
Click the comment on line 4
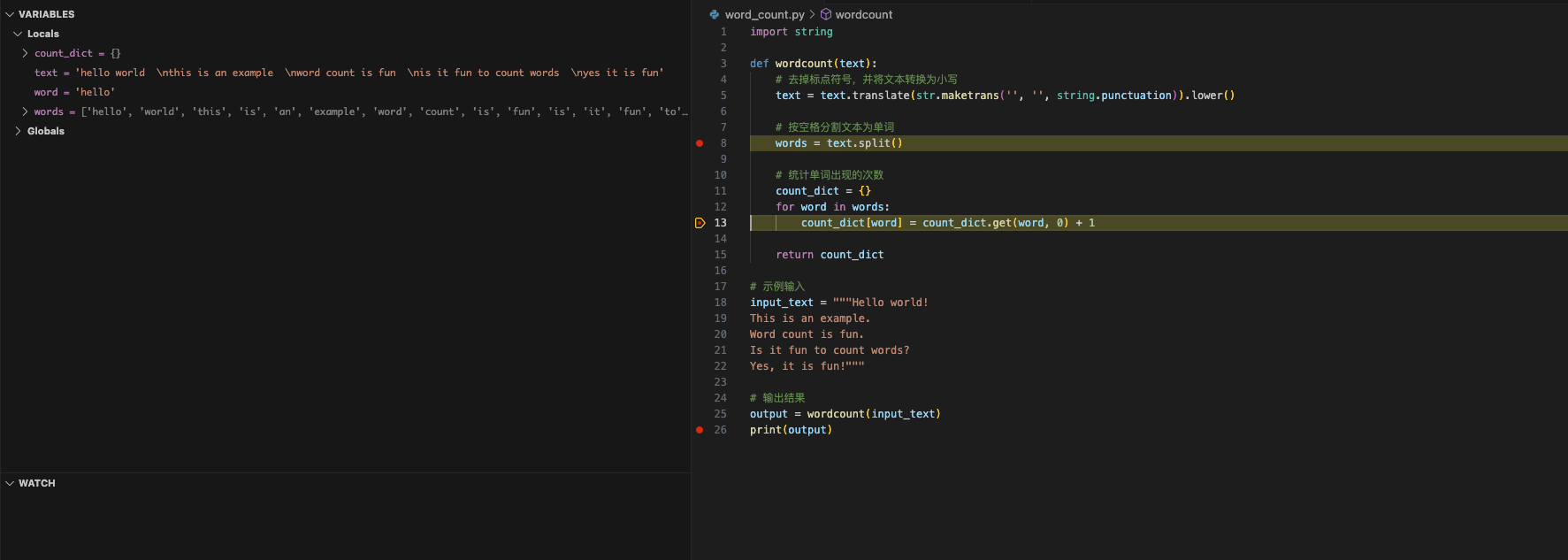pos(867,80)
